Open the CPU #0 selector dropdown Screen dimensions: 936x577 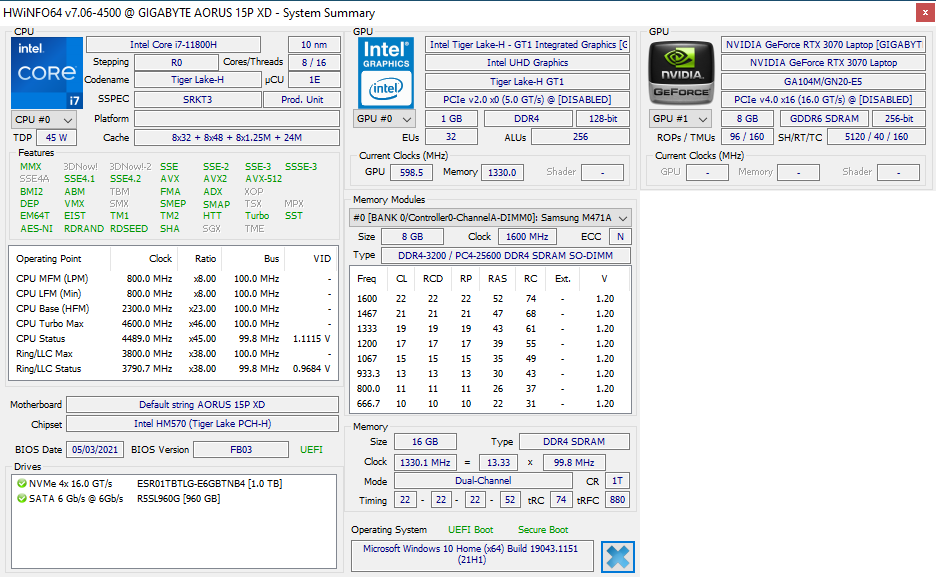[x=44, y=119]
